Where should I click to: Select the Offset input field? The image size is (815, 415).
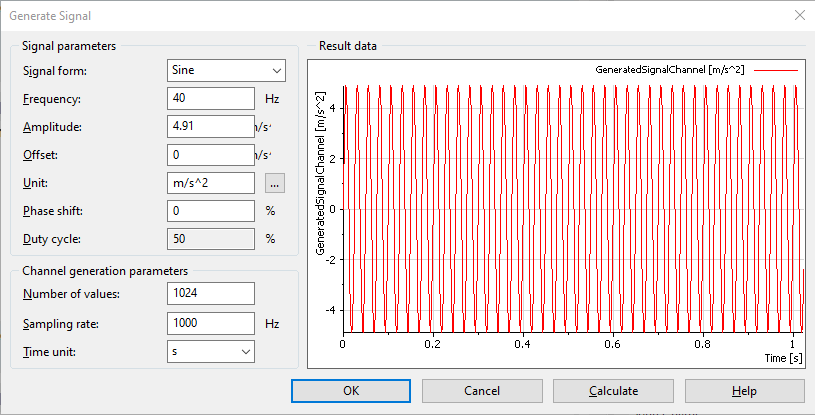tap(211, 155)
